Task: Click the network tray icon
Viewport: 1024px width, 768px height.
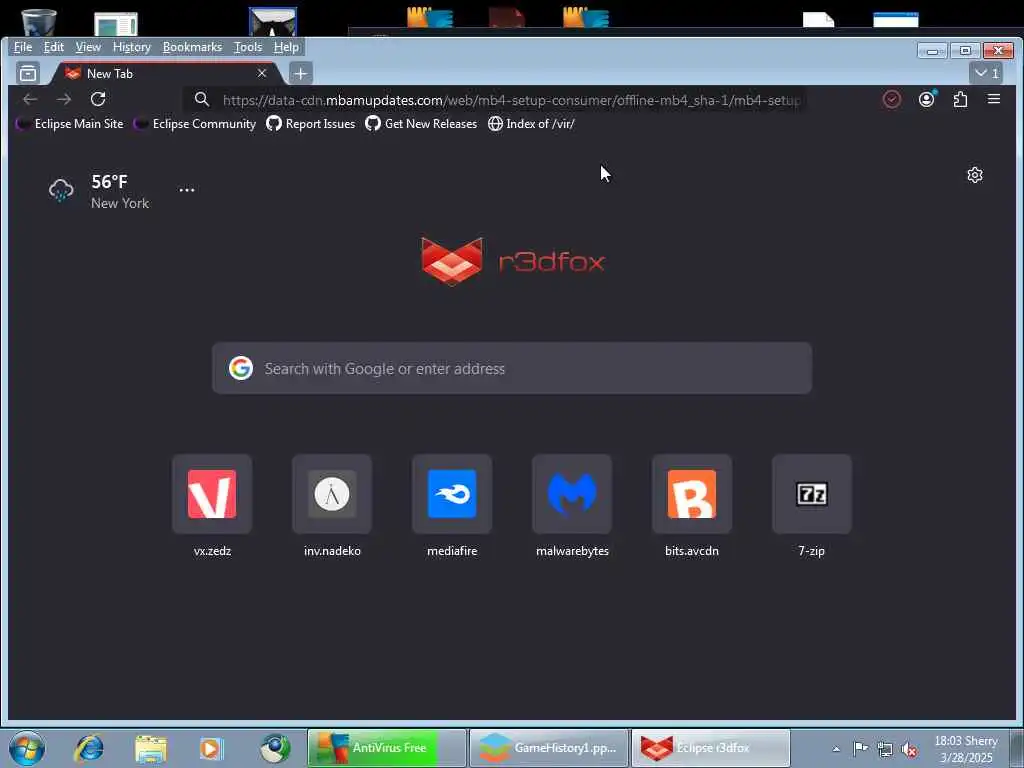Action: (x=885, y=749)
